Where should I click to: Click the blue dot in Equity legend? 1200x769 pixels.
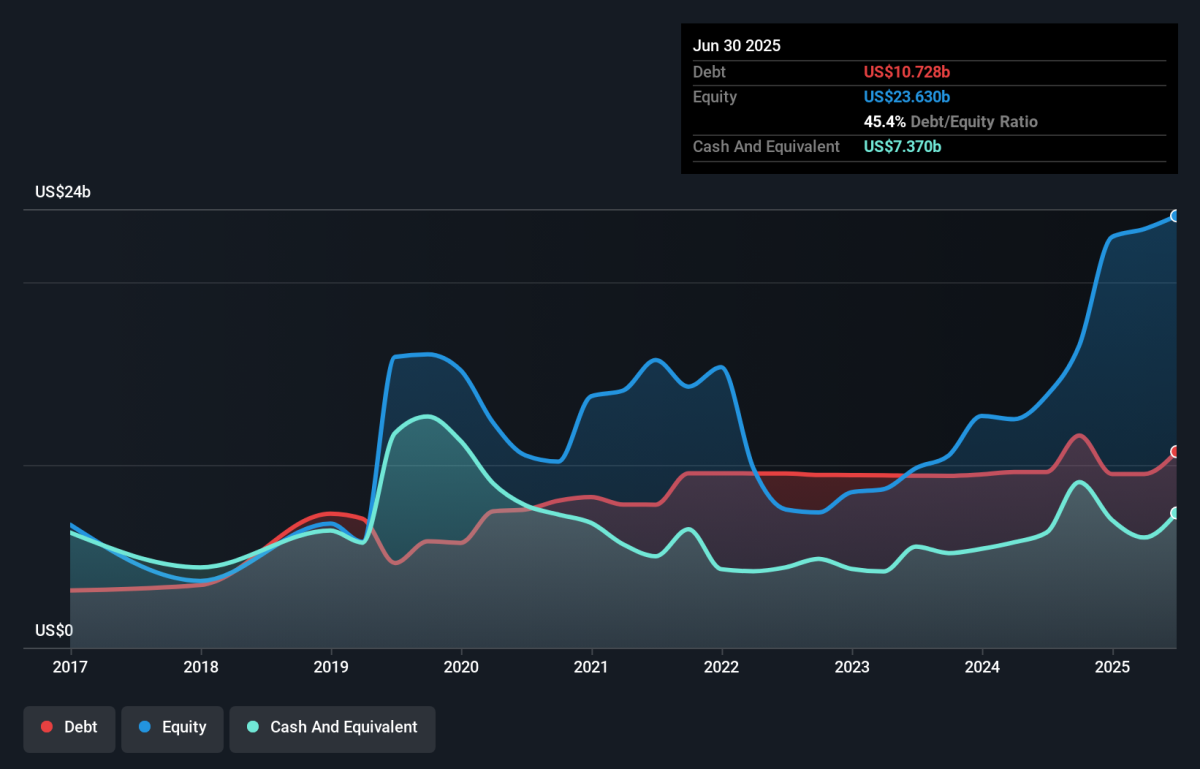[x=145, y=727]
